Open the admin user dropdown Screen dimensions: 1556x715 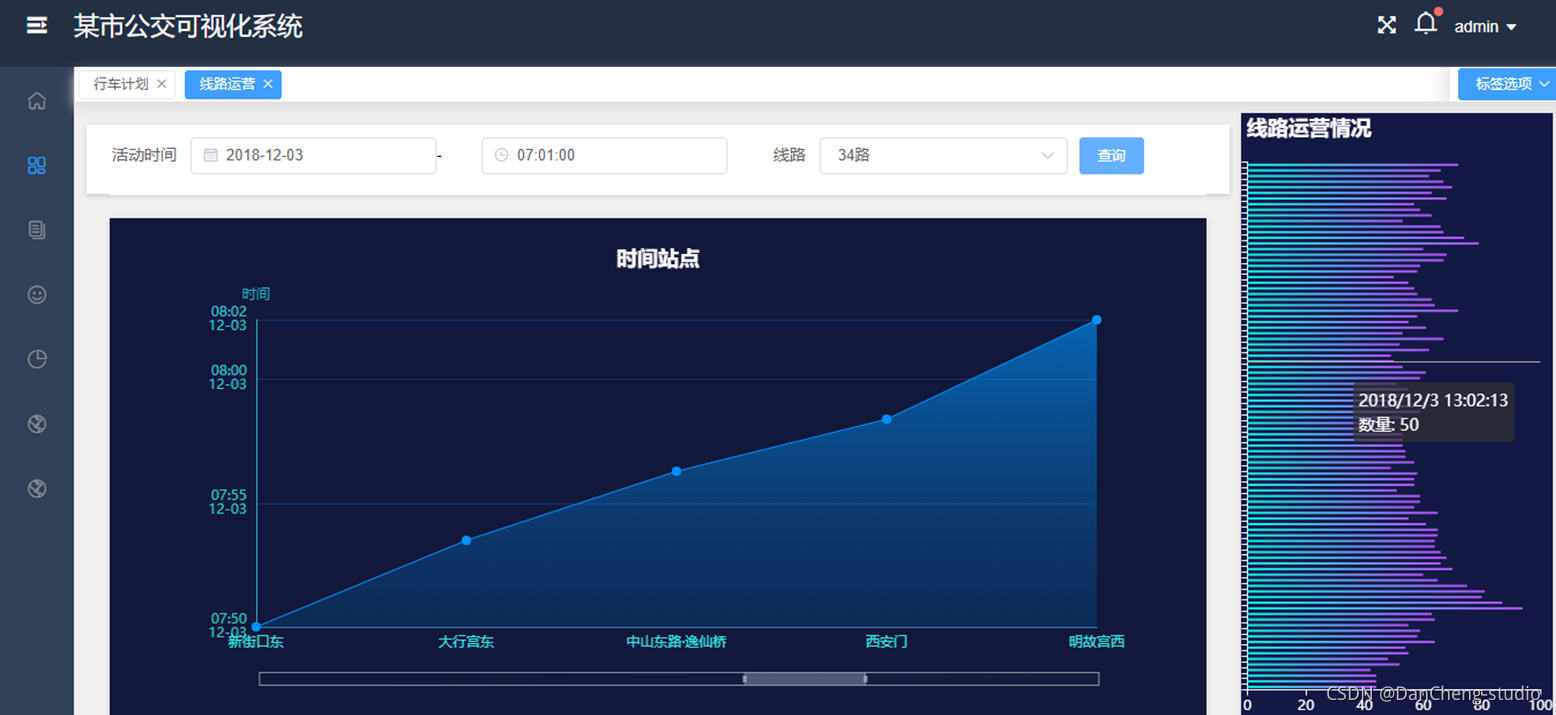click(1485, 27)
